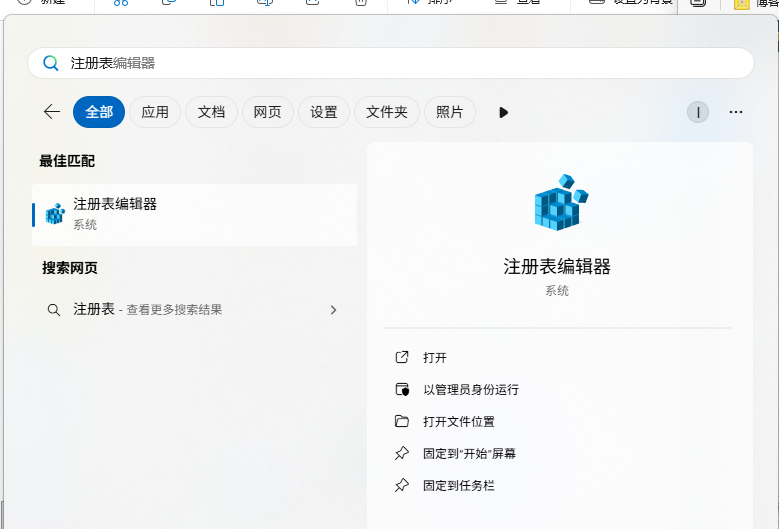Click the search box containing 注册表编辑器
The width and height of the screenshot is (779, 529).
(x=390, y=63)
